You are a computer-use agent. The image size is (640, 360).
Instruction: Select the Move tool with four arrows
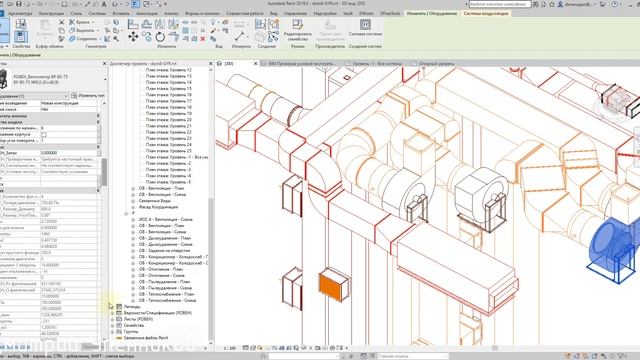point(133,37)
